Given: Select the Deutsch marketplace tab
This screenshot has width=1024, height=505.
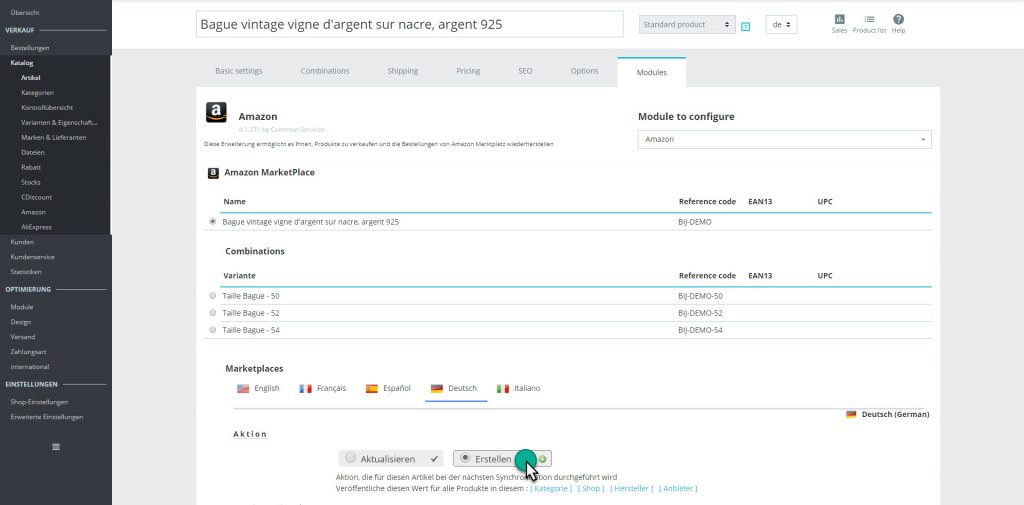Looking at the screenshot, I should point(456,389).
